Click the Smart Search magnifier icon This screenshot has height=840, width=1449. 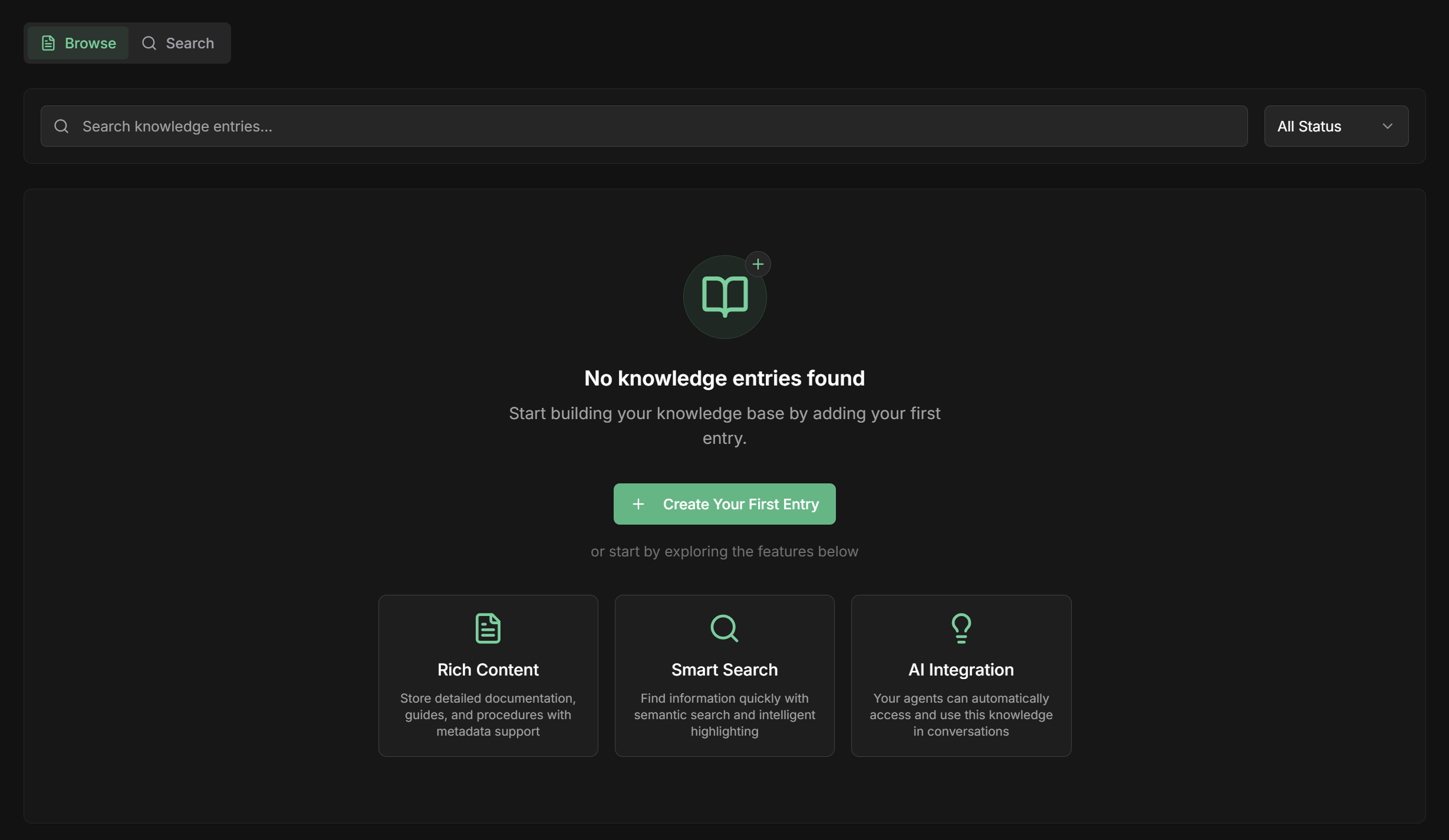coord(724,628)
